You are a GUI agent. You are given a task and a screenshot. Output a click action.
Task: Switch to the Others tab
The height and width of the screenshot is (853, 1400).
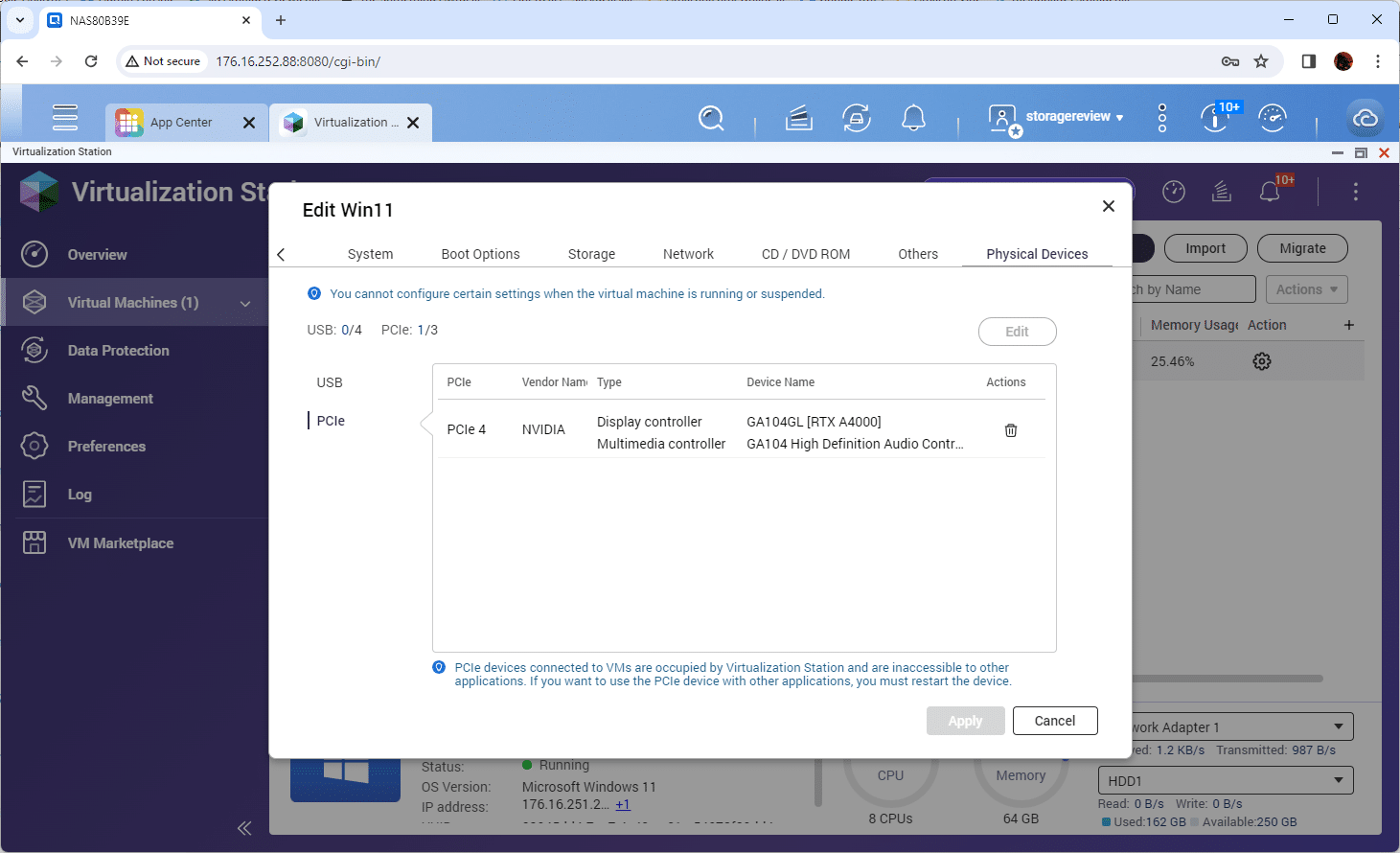tap(918, 254)
